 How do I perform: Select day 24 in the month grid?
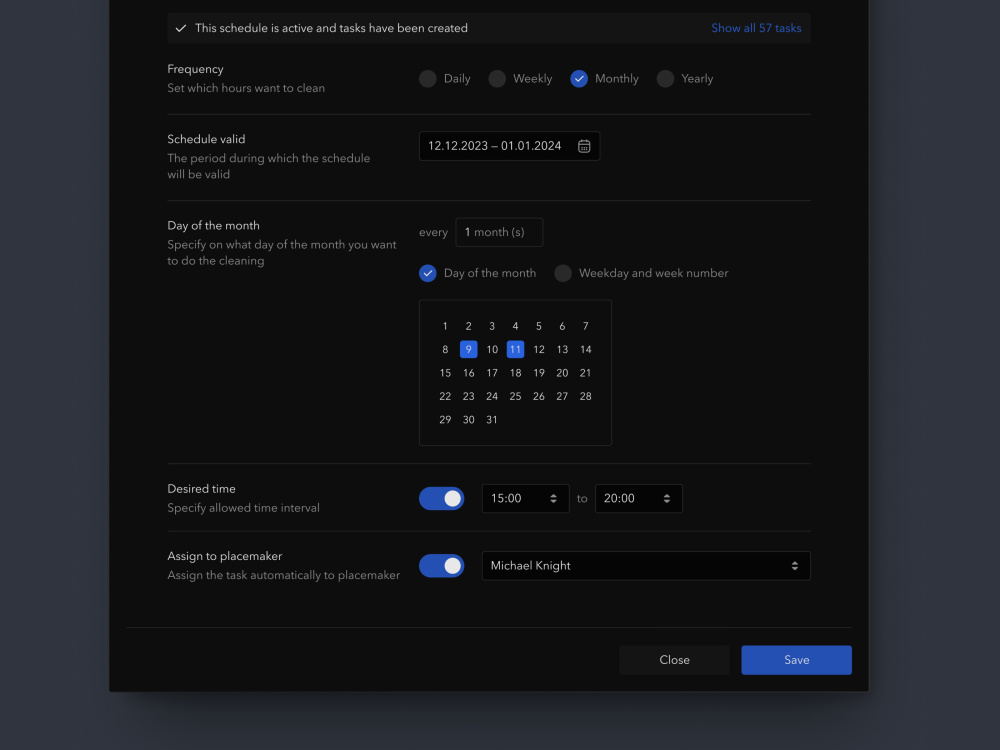click(492, 396)
